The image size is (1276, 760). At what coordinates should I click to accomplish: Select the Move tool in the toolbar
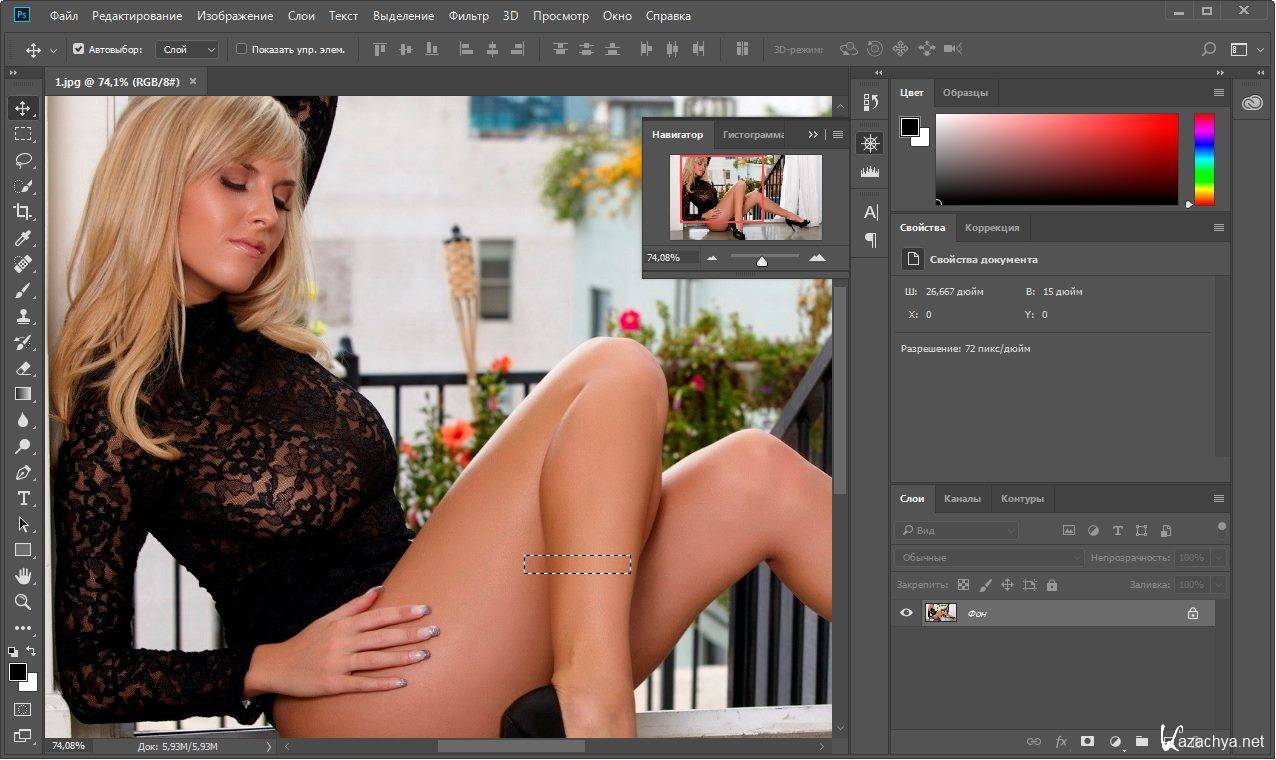pos(23,108)
